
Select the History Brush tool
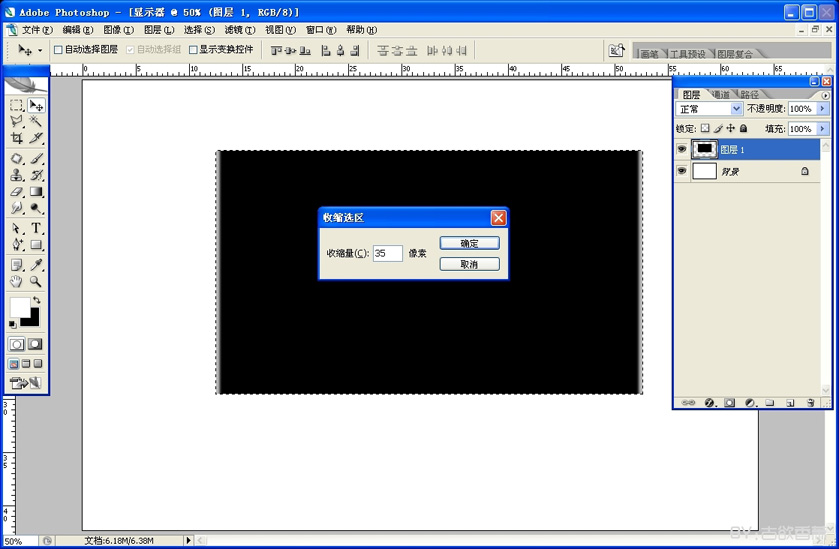(x=36, y=175)
